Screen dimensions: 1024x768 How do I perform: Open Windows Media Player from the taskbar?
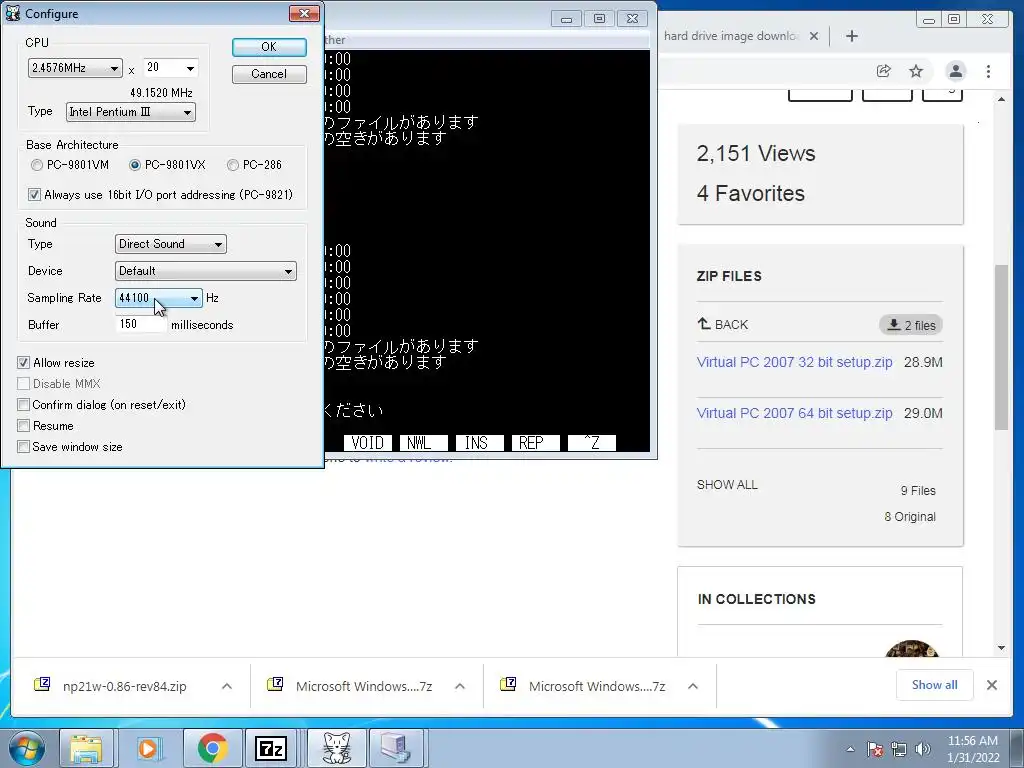pyautogui.click(x=148, y=748)
